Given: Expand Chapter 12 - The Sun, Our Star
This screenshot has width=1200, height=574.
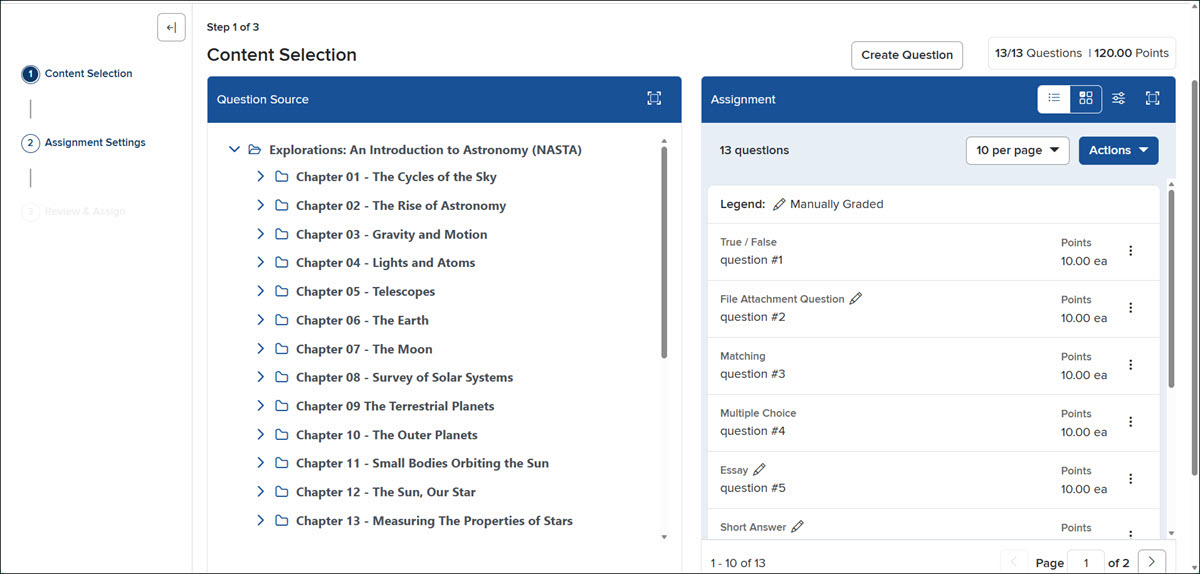Looking at the screenshot, I should pos(260,492).
